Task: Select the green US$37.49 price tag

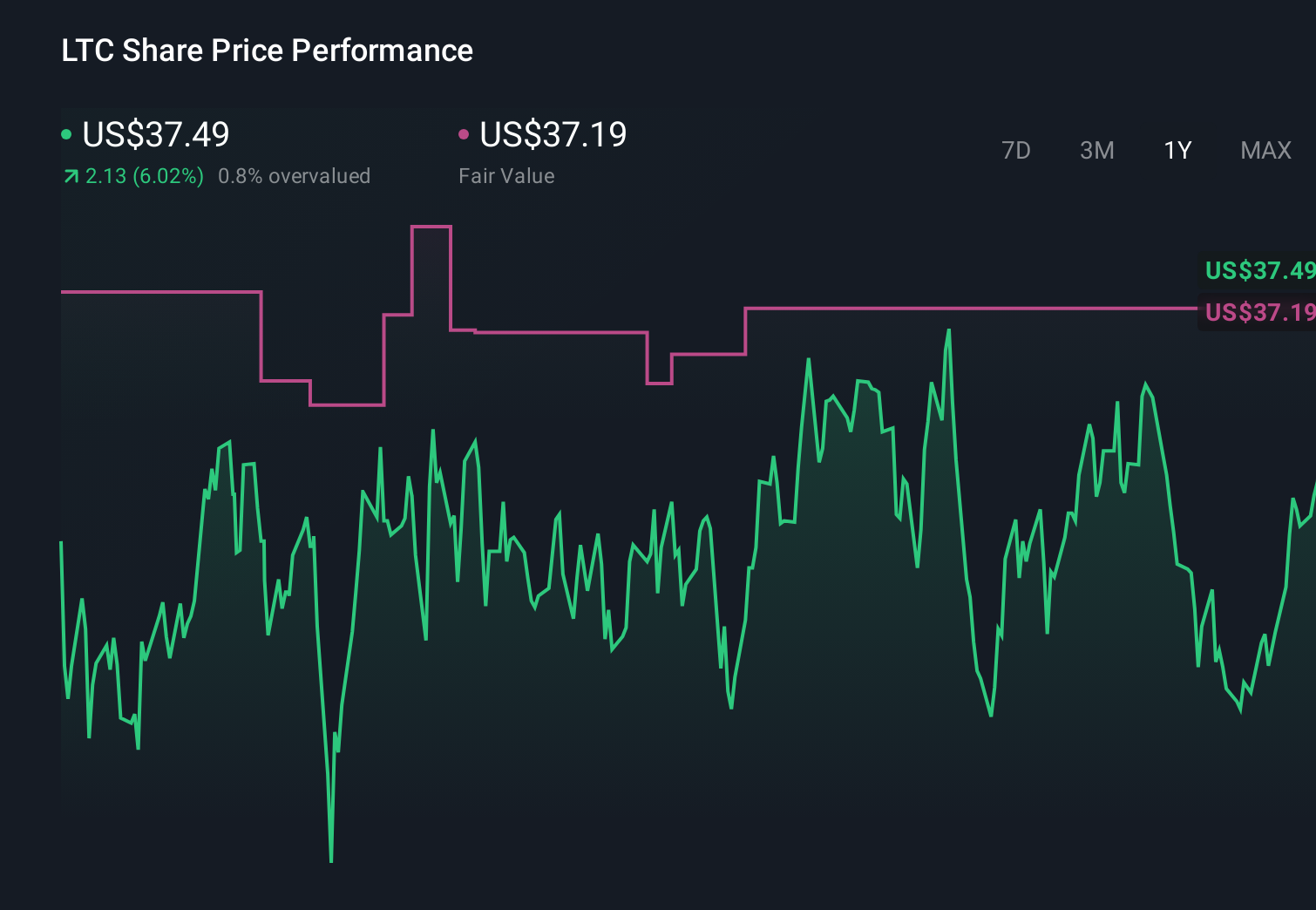Action: (1258, 271)
